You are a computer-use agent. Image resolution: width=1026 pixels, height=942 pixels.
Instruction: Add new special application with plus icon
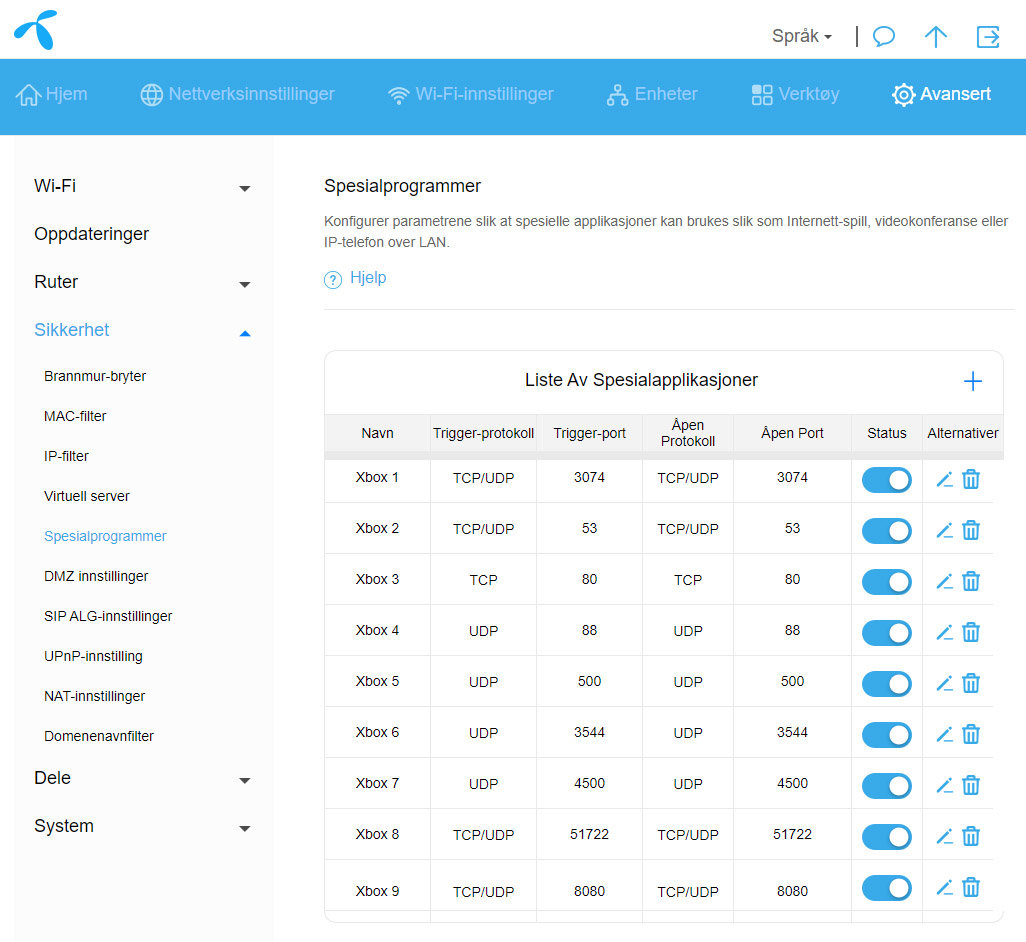point(972,381)
